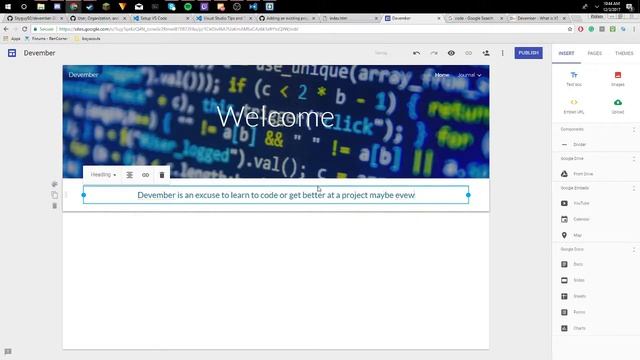Viewport: 640px width, 360px height.
Task: Delete the section with the side trash icon
Action: tap(54, 206)
